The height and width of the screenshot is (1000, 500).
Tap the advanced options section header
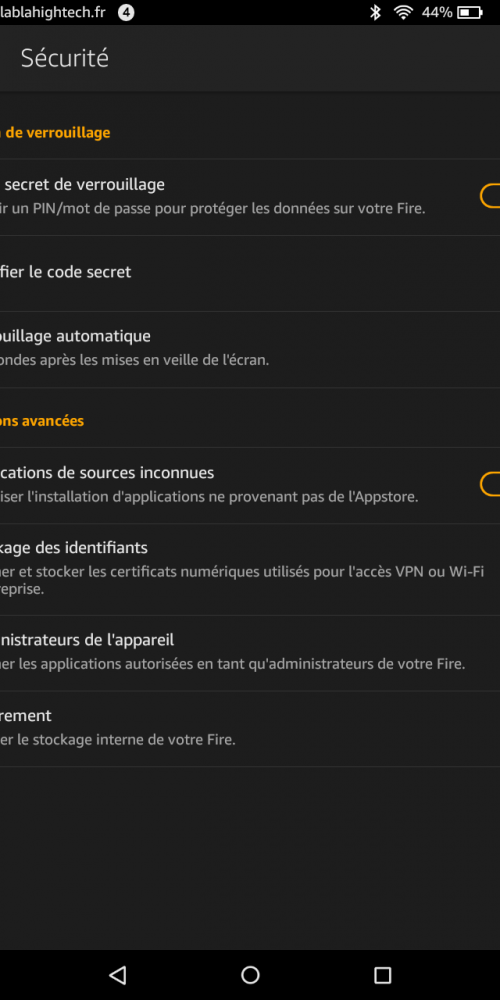coord(42,421)
